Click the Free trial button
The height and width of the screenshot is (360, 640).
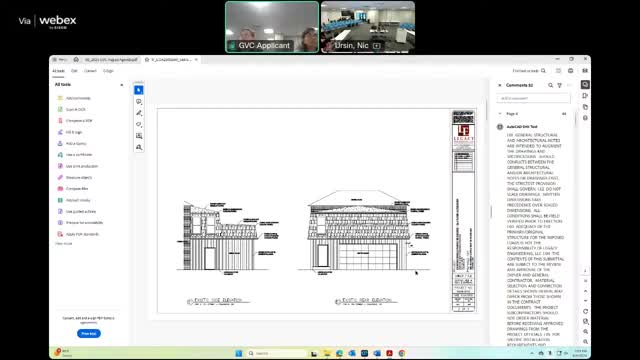[89, 333]
